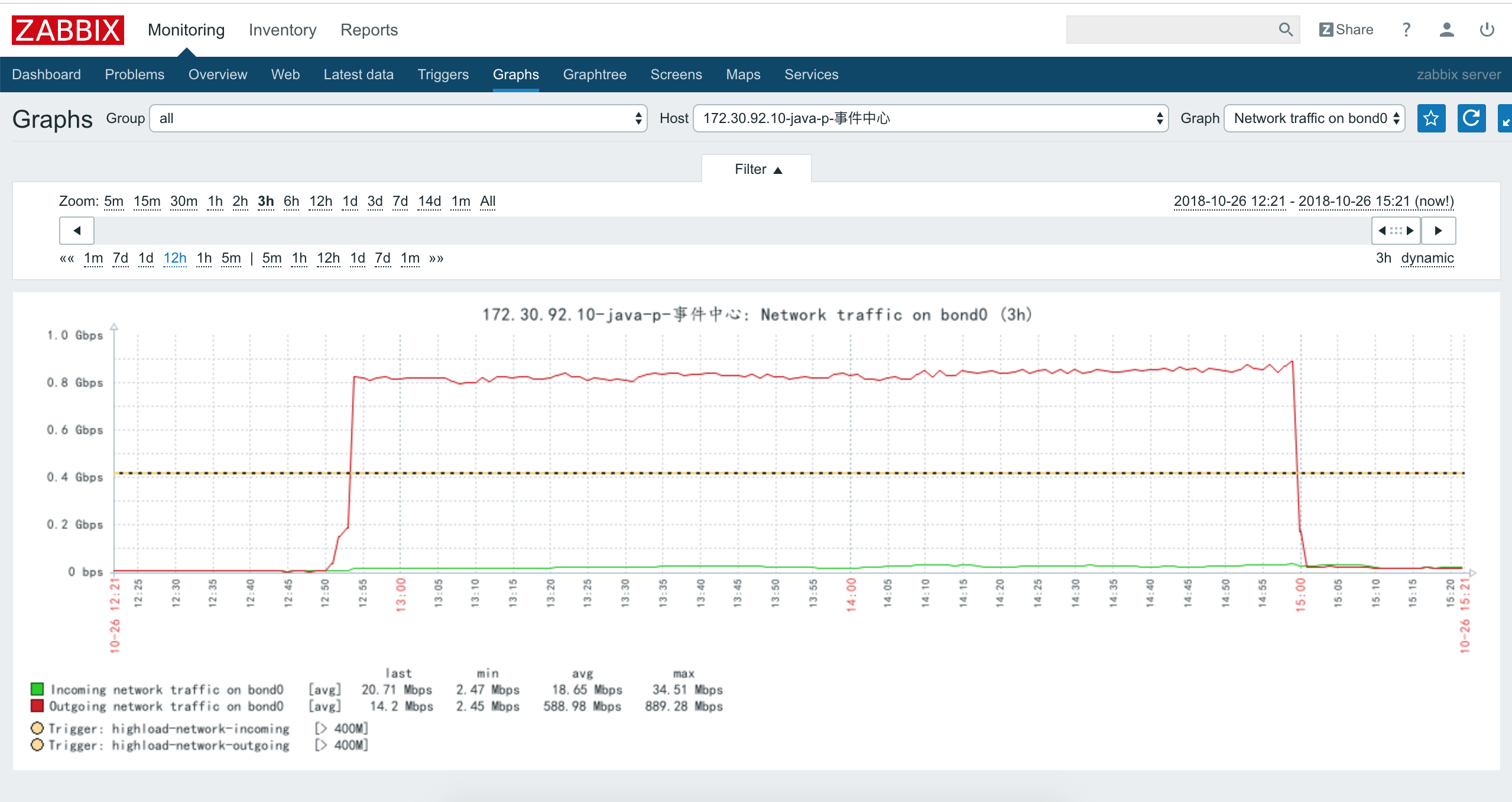Add graph to favourites star icon
The height and width of the screenshot is (802, 1512).
pos(1431,118)
